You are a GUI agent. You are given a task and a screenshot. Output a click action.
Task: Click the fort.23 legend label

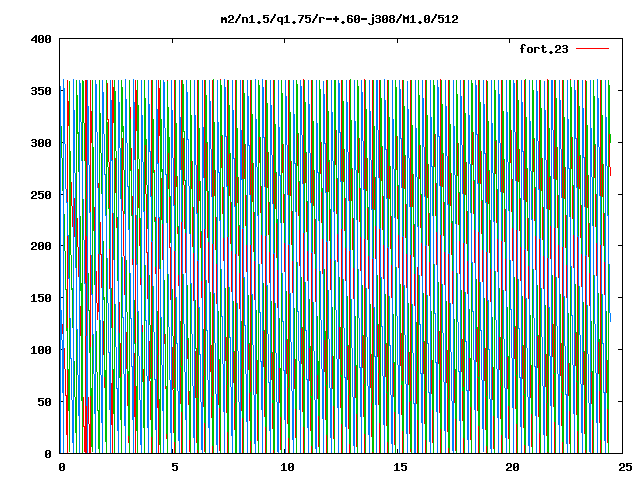tap(543, 49)
